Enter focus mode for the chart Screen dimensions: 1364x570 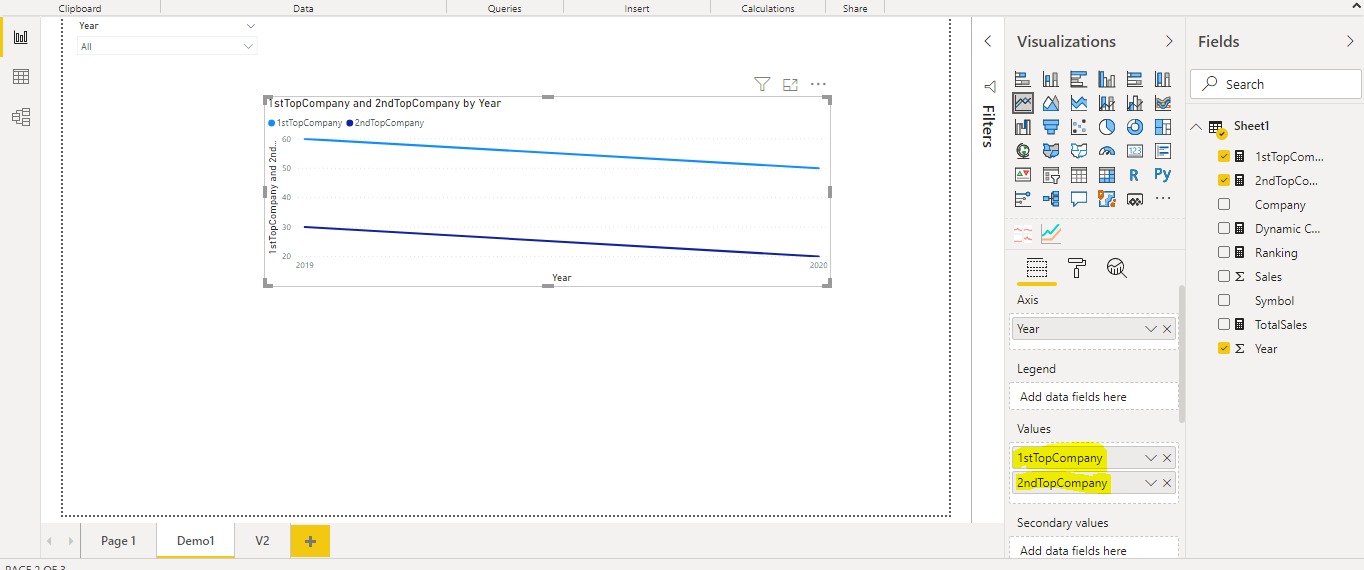(x=790, y=85)
